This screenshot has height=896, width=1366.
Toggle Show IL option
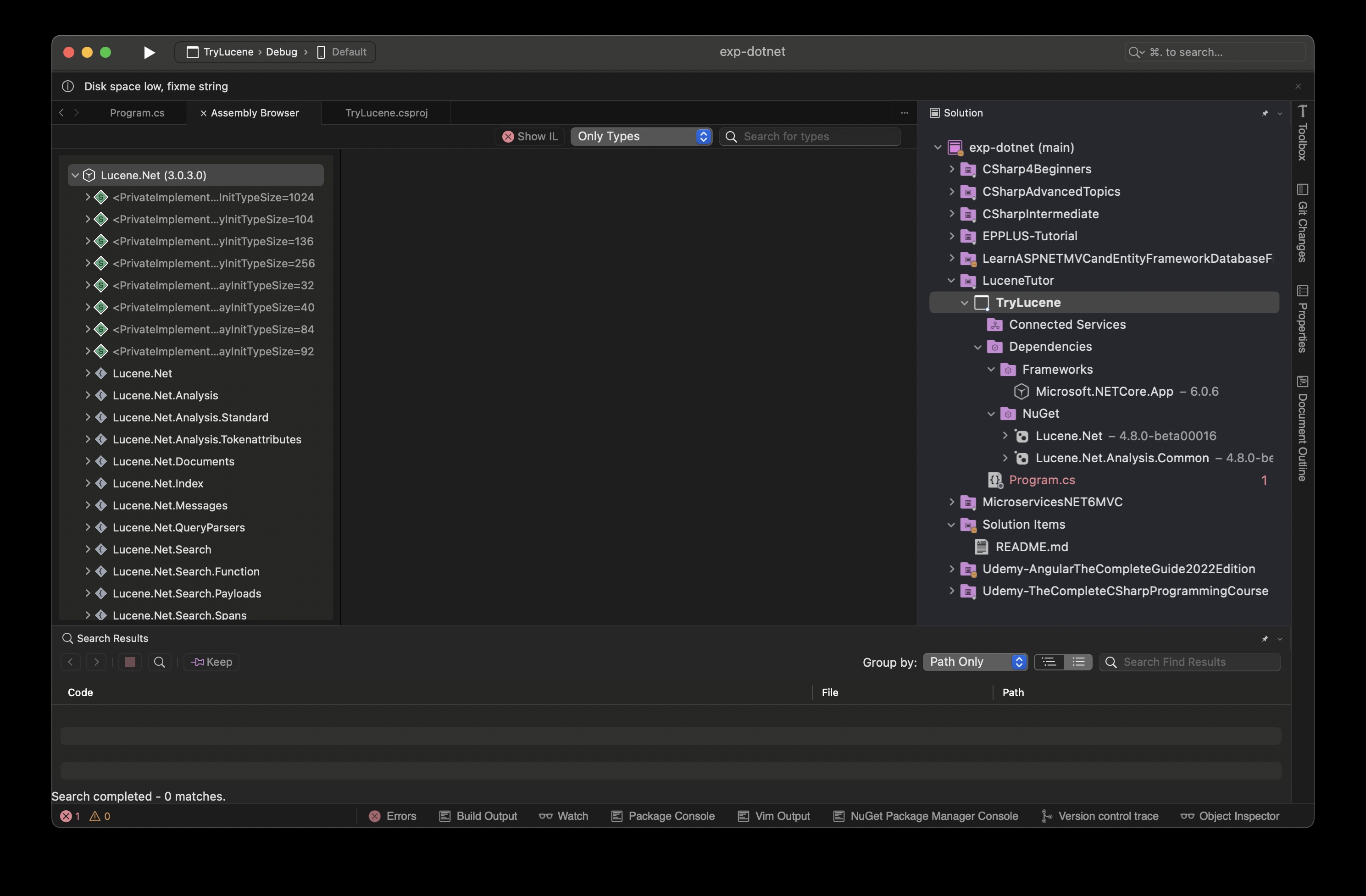coord(530,137)
